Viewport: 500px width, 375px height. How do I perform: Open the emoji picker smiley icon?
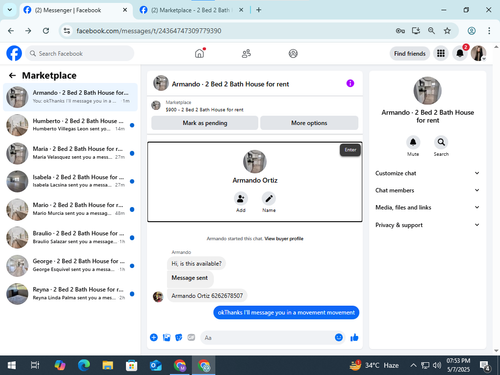(339, 337)
